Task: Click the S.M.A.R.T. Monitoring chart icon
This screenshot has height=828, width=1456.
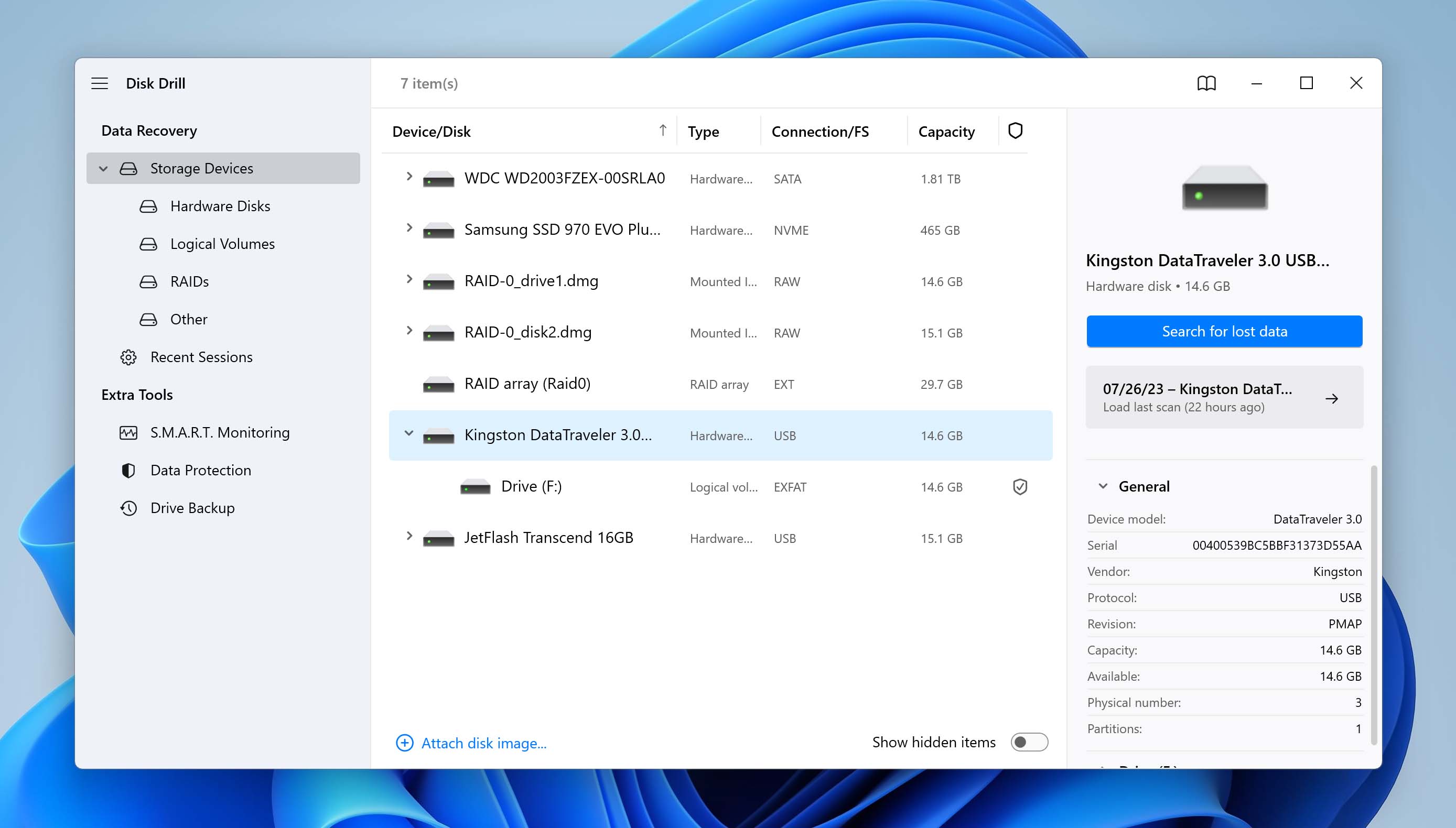Action: pos(128,433)
